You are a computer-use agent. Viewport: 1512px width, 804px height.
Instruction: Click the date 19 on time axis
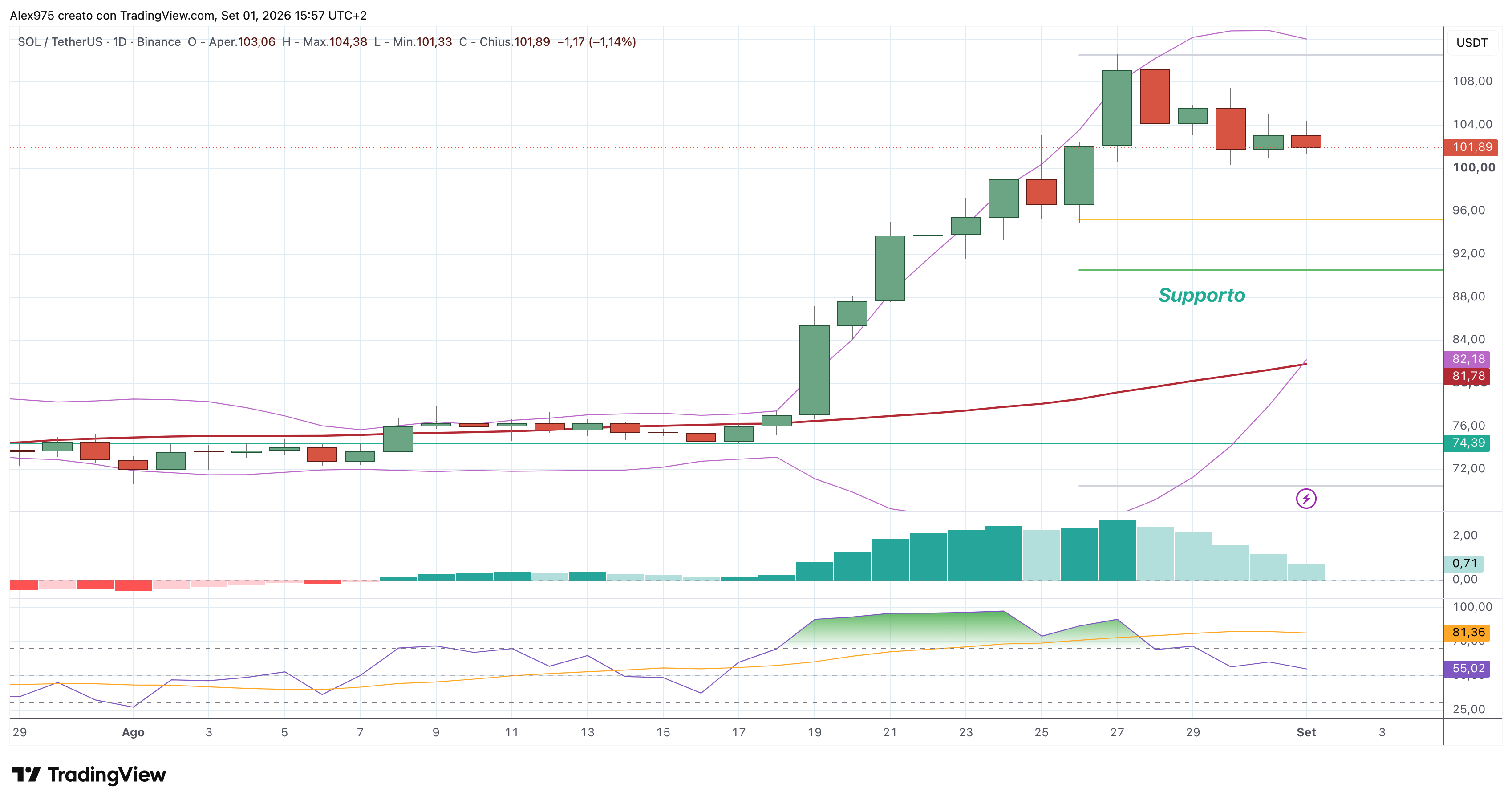pyautogui.click(x=814, y=733)
